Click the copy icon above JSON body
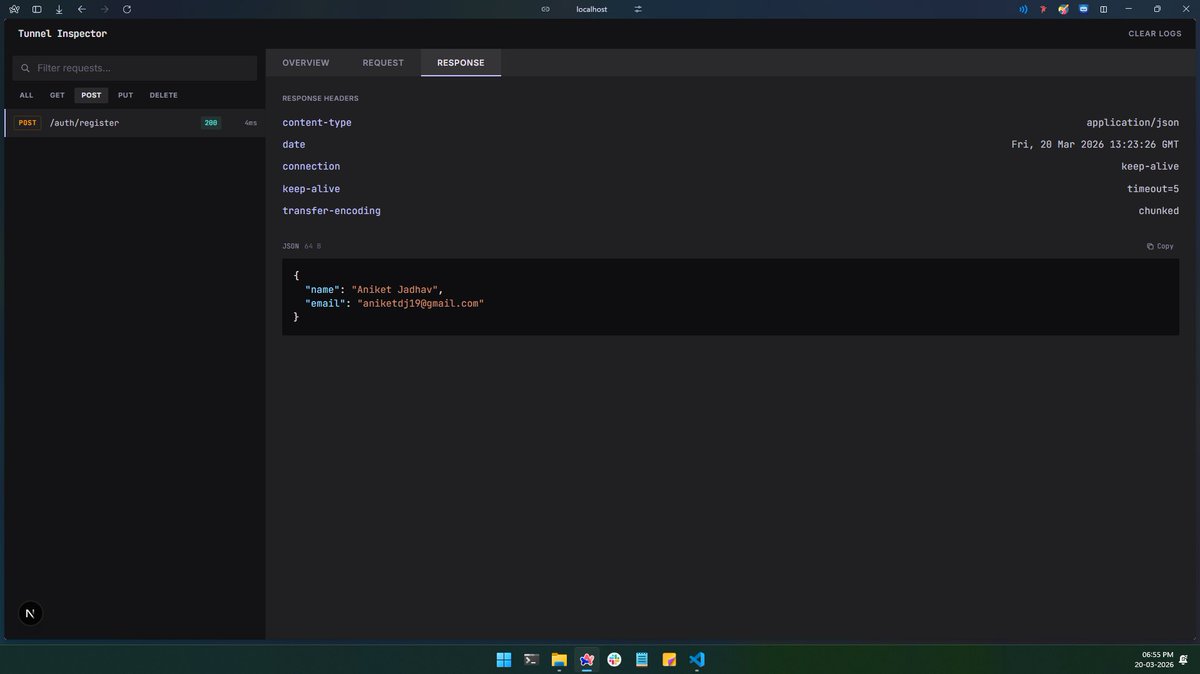Image resolution: width=1200 pixels, height=674 pixels. point(1150,246)
